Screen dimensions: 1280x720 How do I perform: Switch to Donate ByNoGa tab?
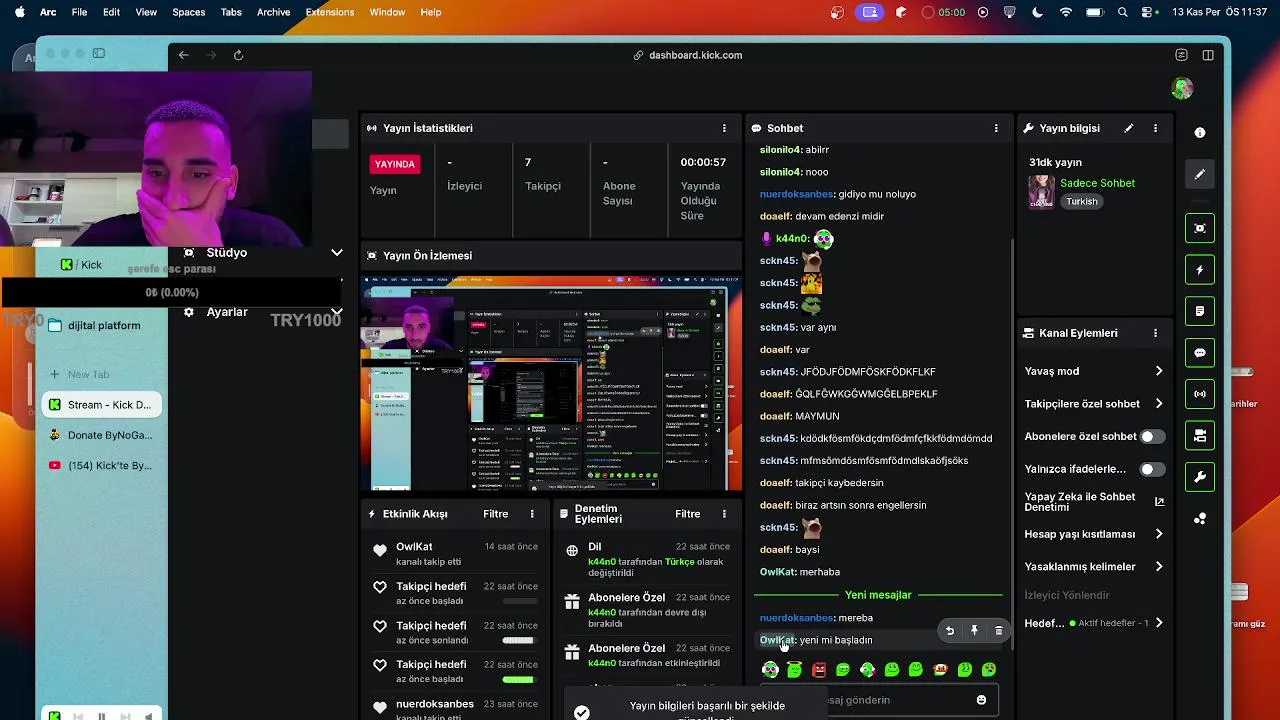tap(101, 435)
